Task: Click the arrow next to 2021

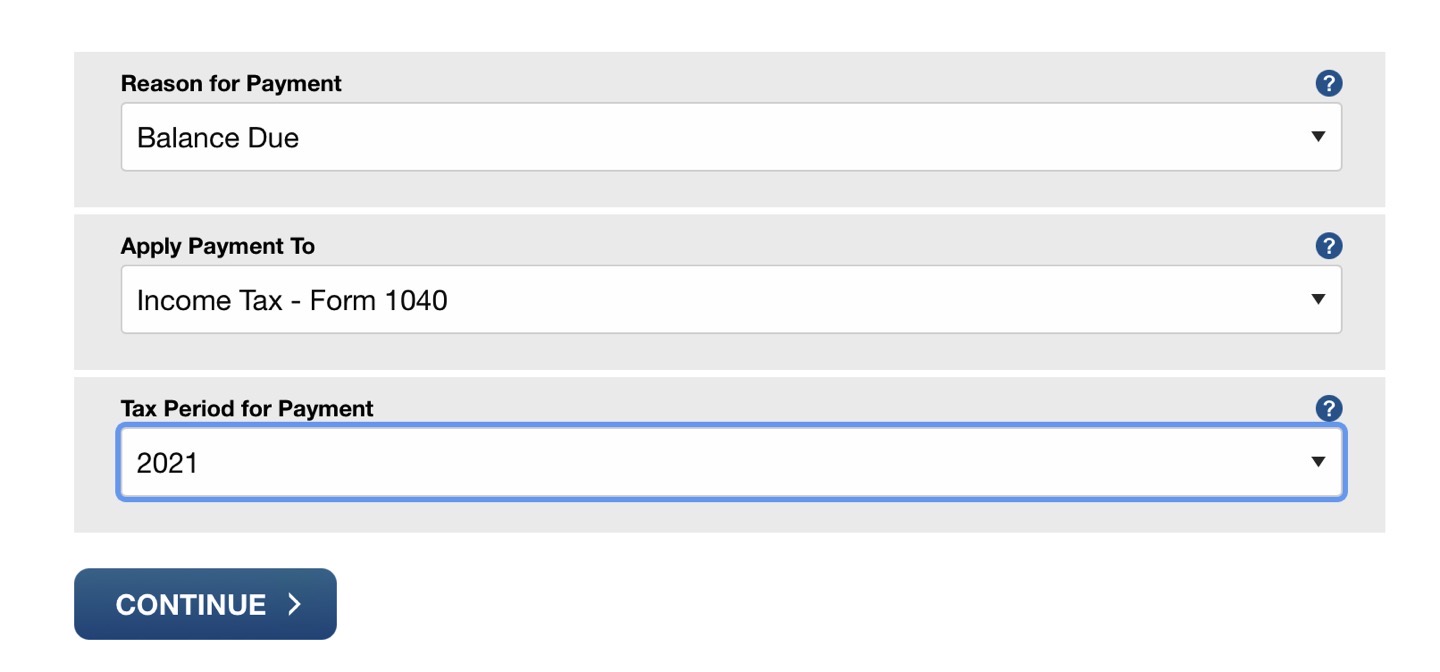Action: point(1318,461)
